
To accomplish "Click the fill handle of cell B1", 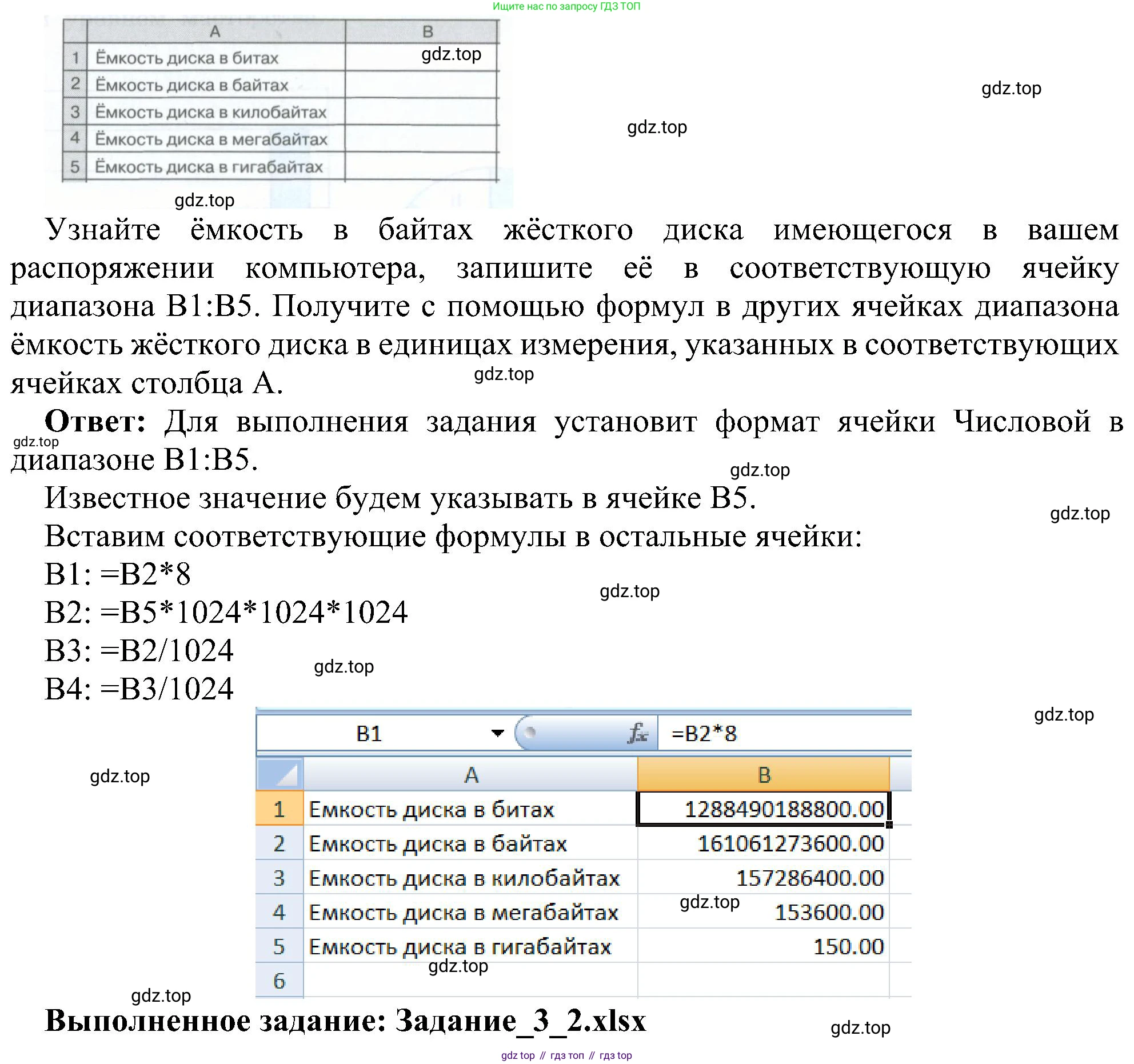I will click(889, 825).
